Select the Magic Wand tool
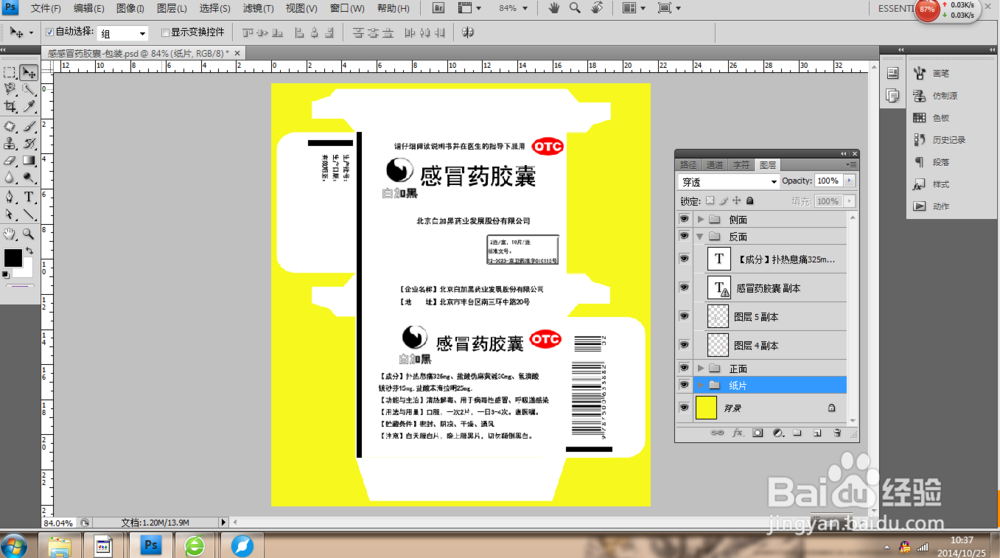The height and width of the screenshot is (558, 1000). coord(29,89)
